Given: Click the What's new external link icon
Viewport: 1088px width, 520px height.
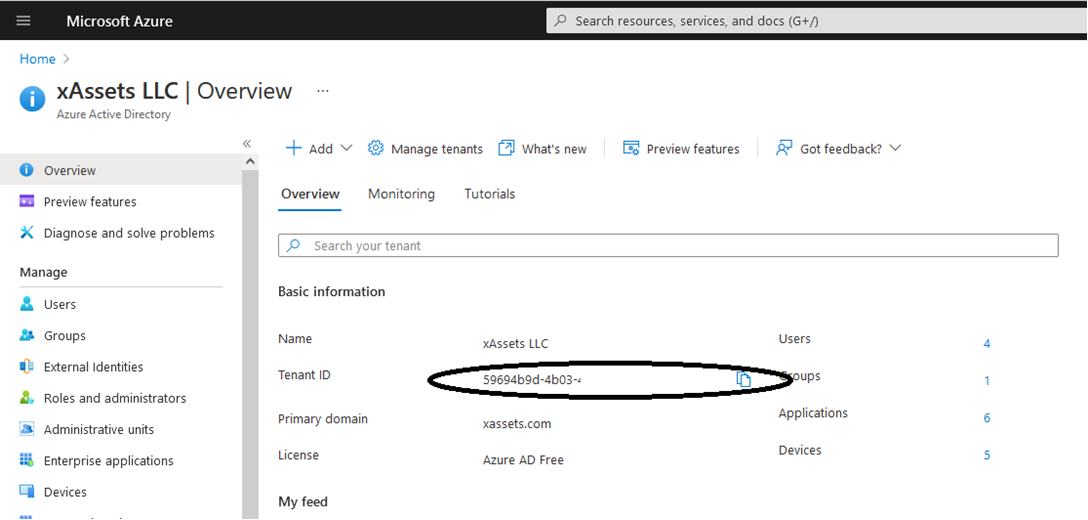Looking at the screenshot, I should click(507, 148).
